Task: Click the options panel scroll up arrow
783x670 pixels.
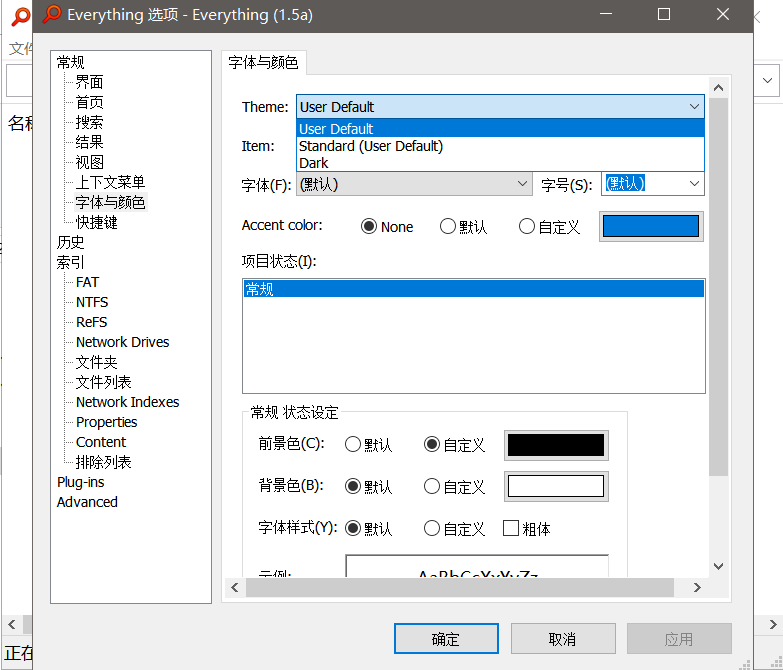Action: pyautogui.click(x=719, y=88)
